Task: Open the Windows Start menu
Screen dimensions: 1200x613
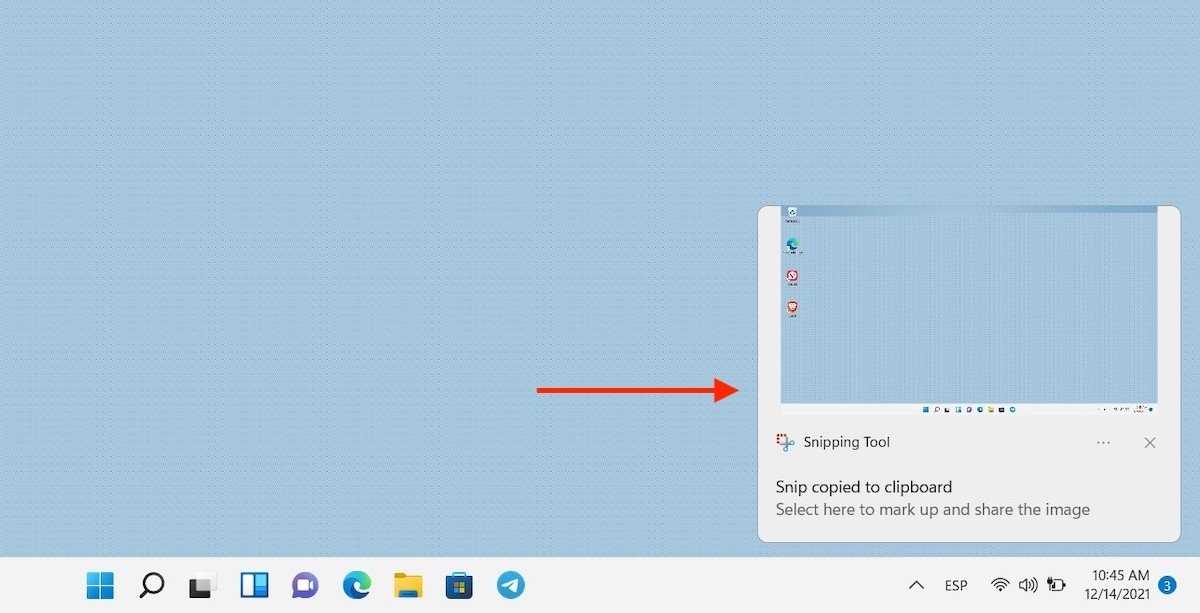Action: click(x=100, y=585)
